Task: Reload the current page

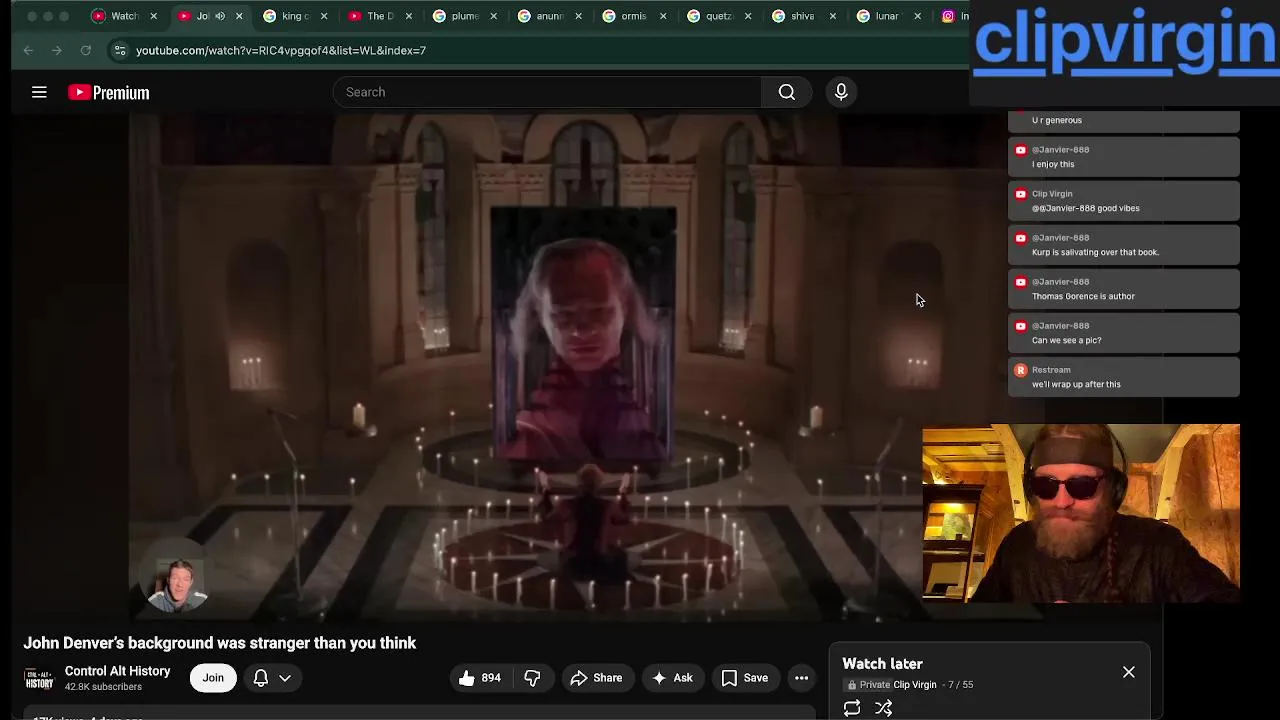Action: point(86,50)
